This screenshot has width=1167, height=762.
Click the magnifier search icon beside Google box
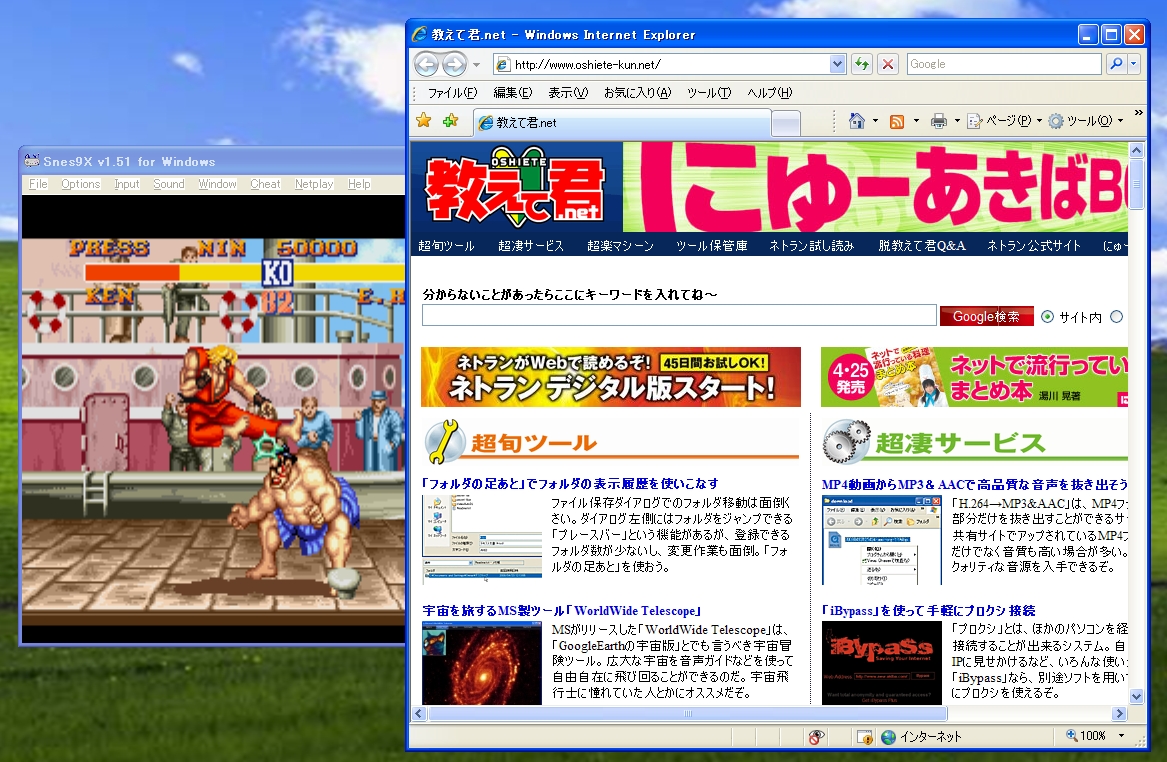point(1116,64)
